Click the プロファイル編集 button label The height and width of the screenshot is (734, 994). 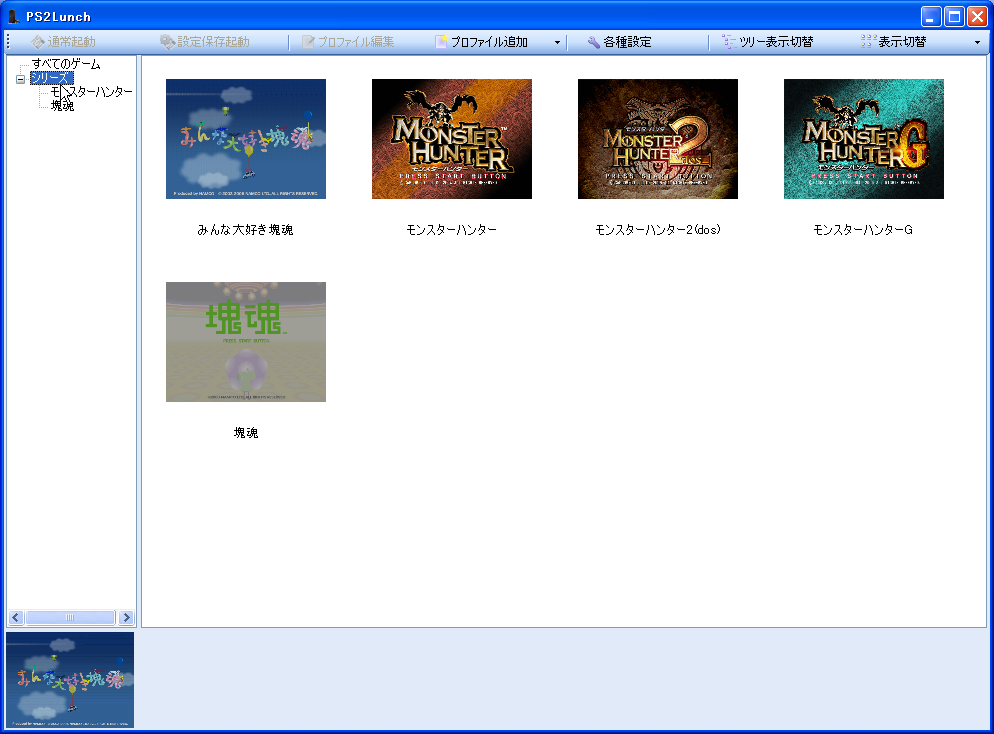pyautogui.click(x=356, y=42)
